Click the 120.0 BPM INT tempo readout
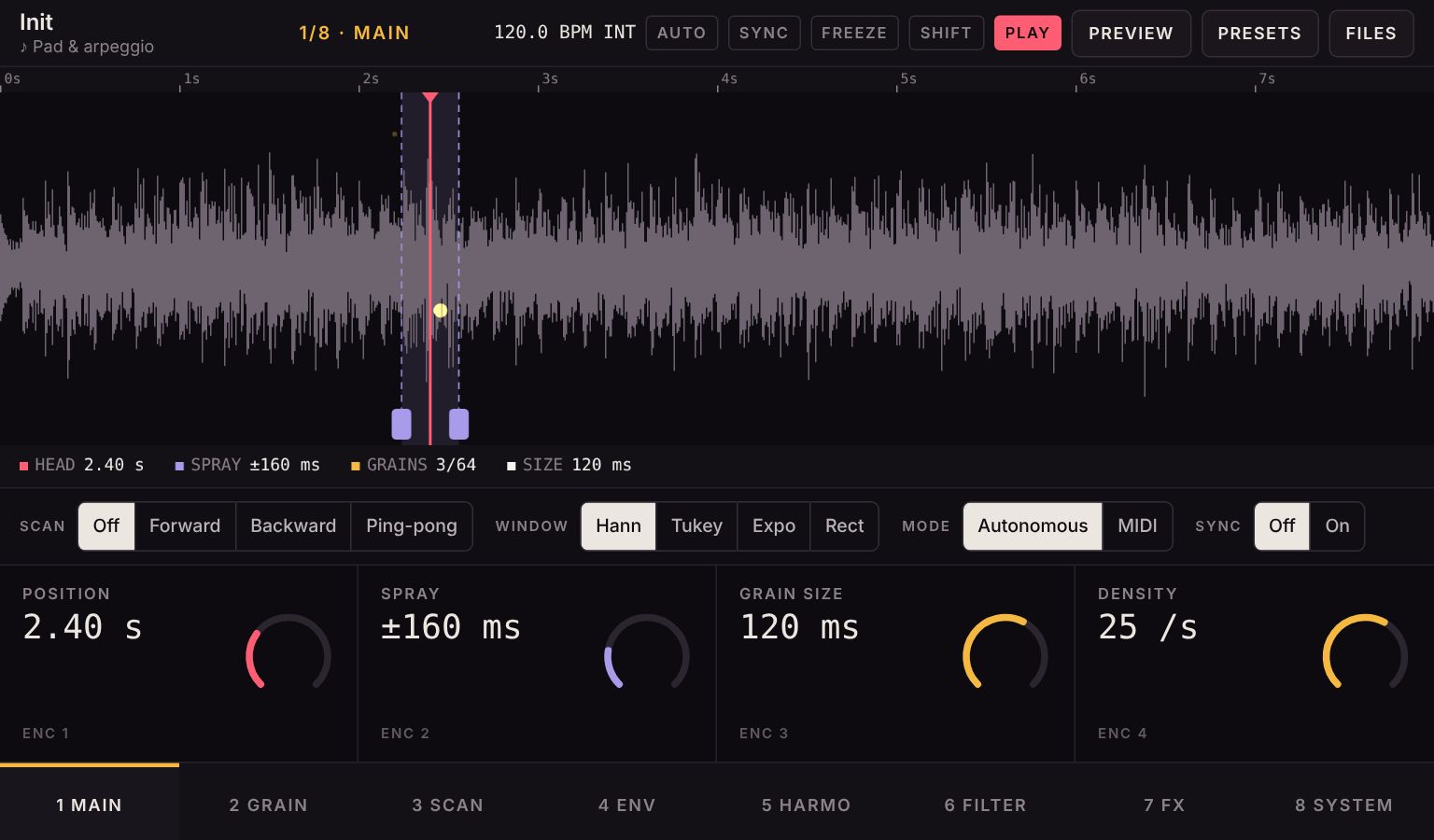 (565, 33)
